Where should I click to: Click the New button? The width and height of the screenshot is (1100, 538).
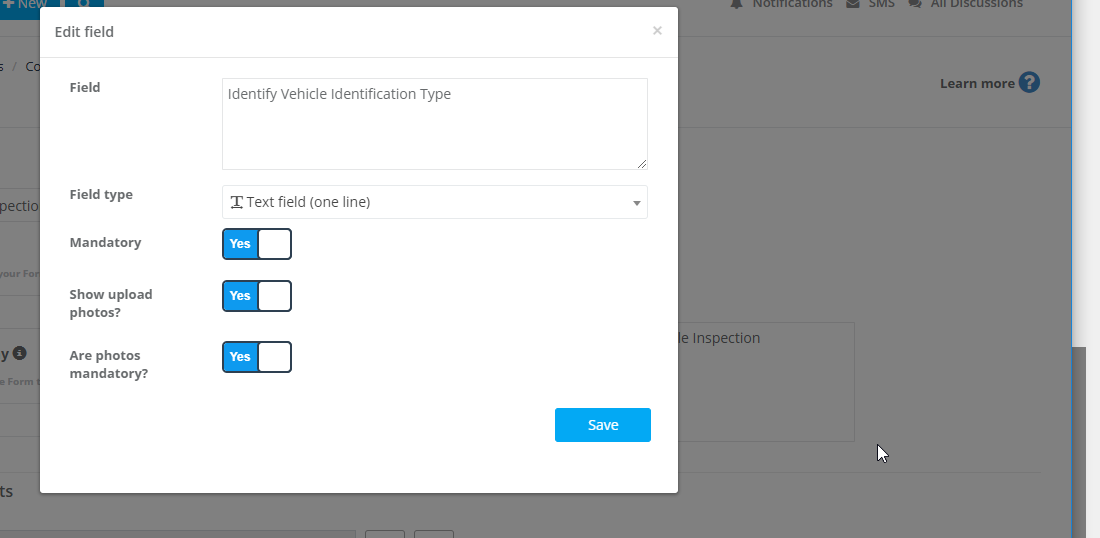pos(28,7)
